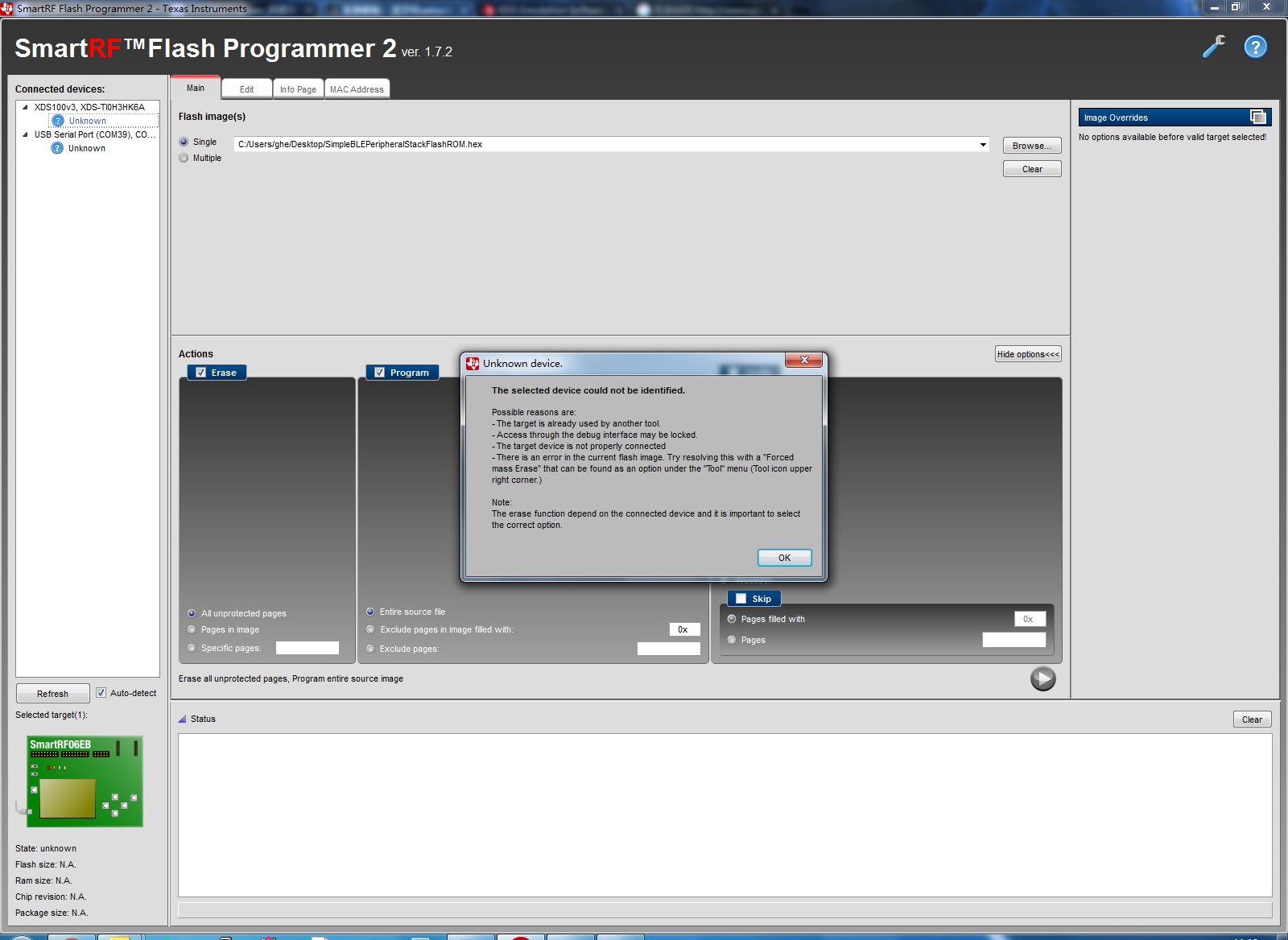Toggle the Auto-detect checkbox
The height and width of the screenshot is (940, 1288).
pos(101,693)
